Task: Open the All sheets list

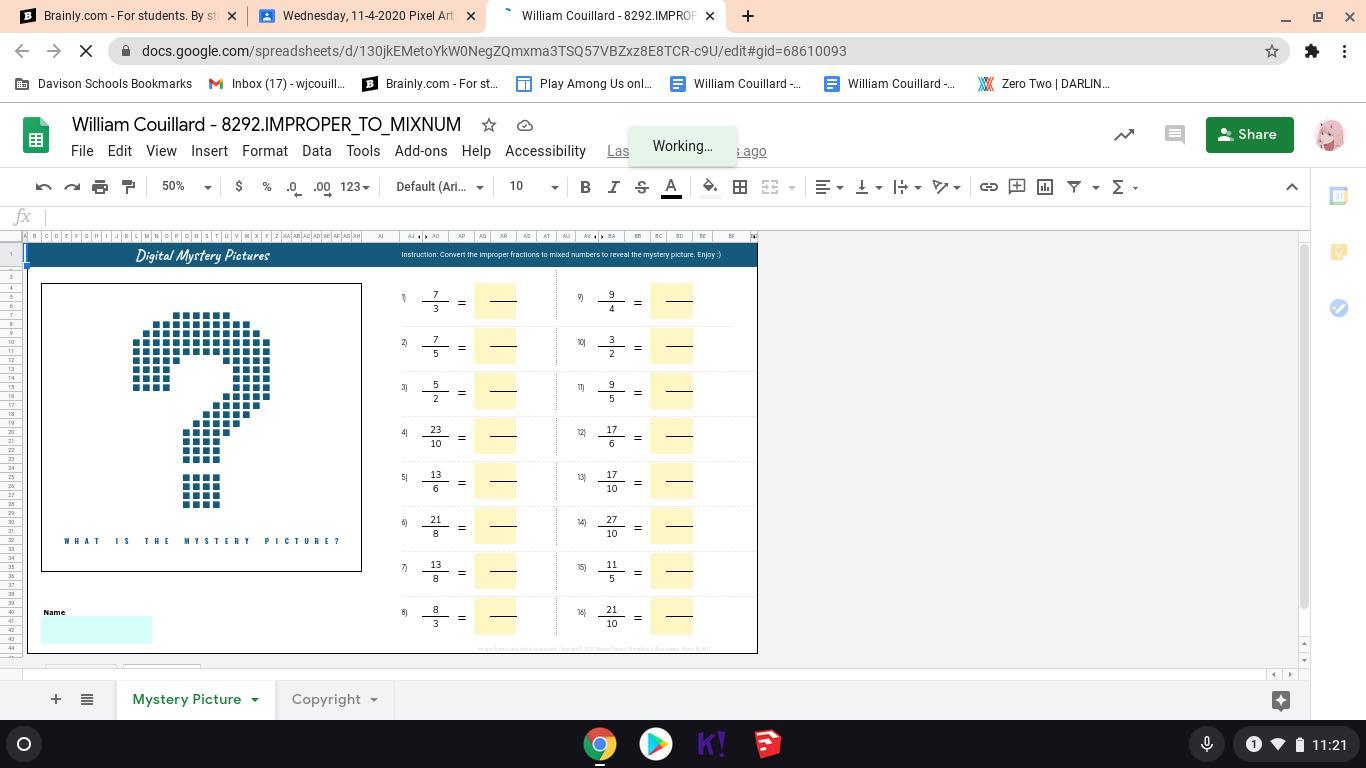Action: [x=87, y=699]
